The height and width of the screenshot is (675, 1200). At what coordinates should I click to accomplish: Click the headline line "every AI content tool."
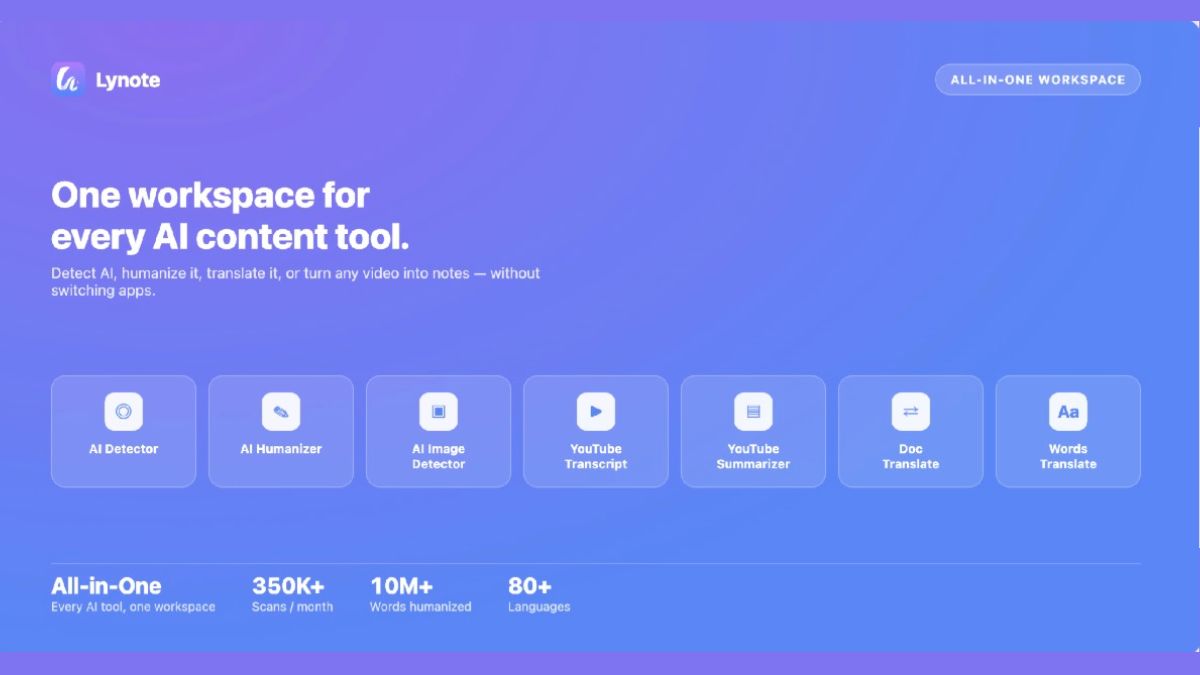coord(230,238)
